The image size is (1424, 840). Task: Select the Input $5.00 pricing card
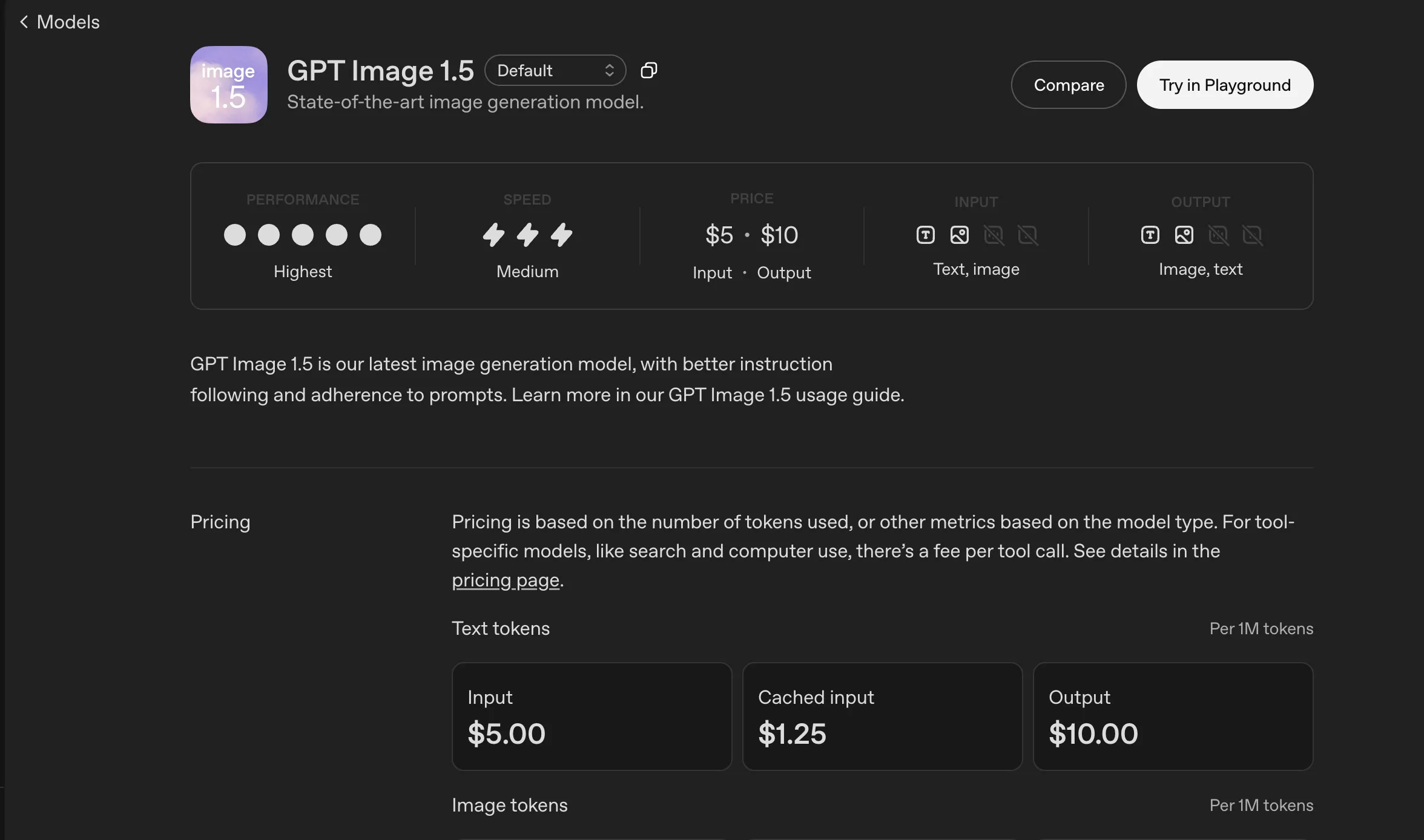592,717
